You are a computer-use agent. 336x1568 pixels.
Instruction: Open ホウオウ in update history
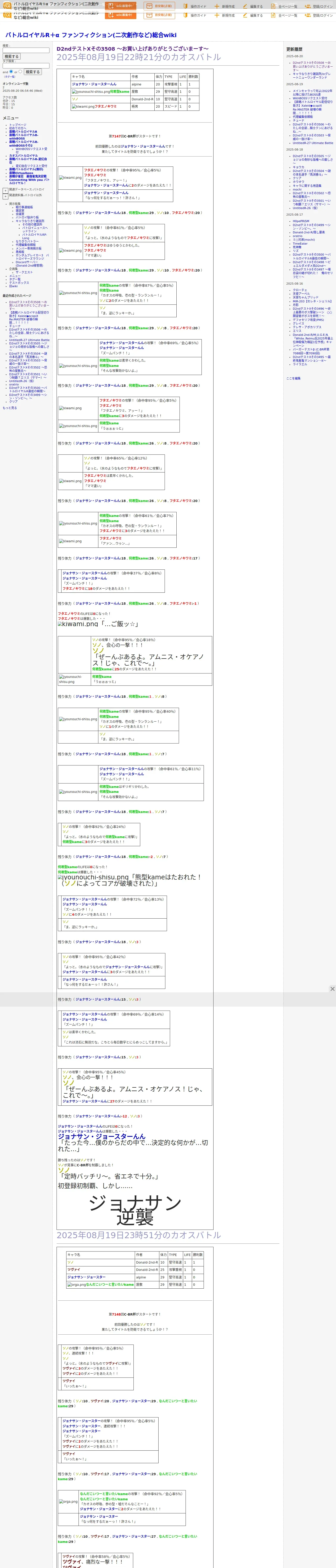pos(298,182)
